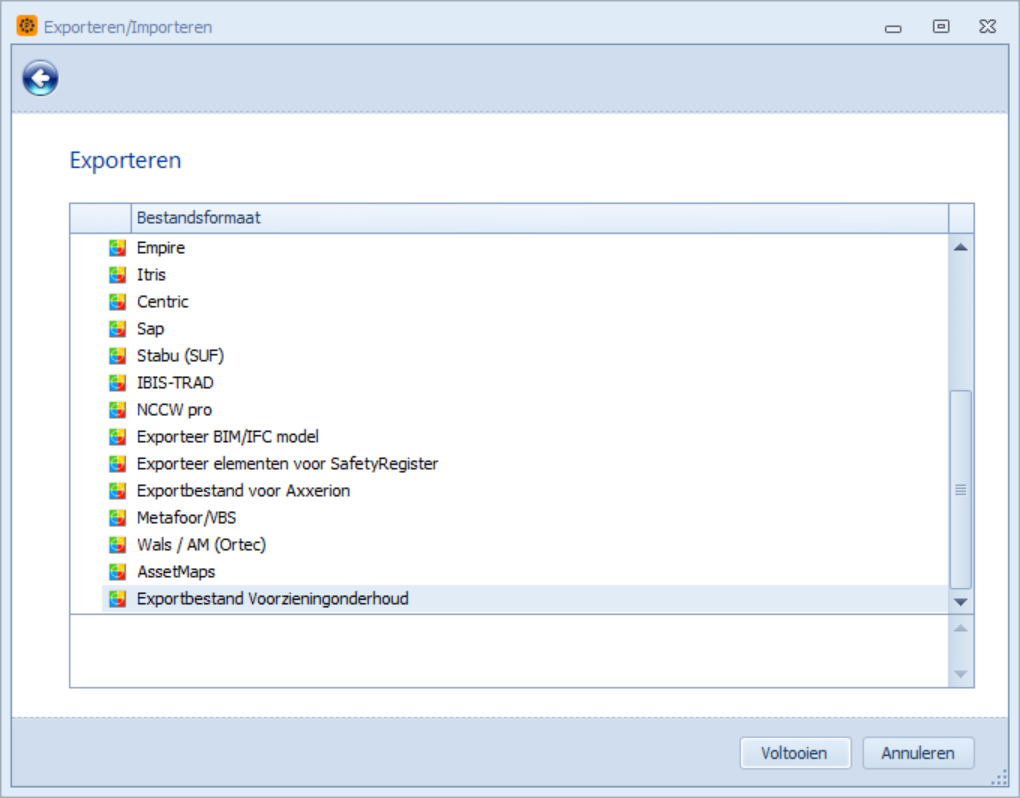Click the Voltooien button

[x=795, y=753]
